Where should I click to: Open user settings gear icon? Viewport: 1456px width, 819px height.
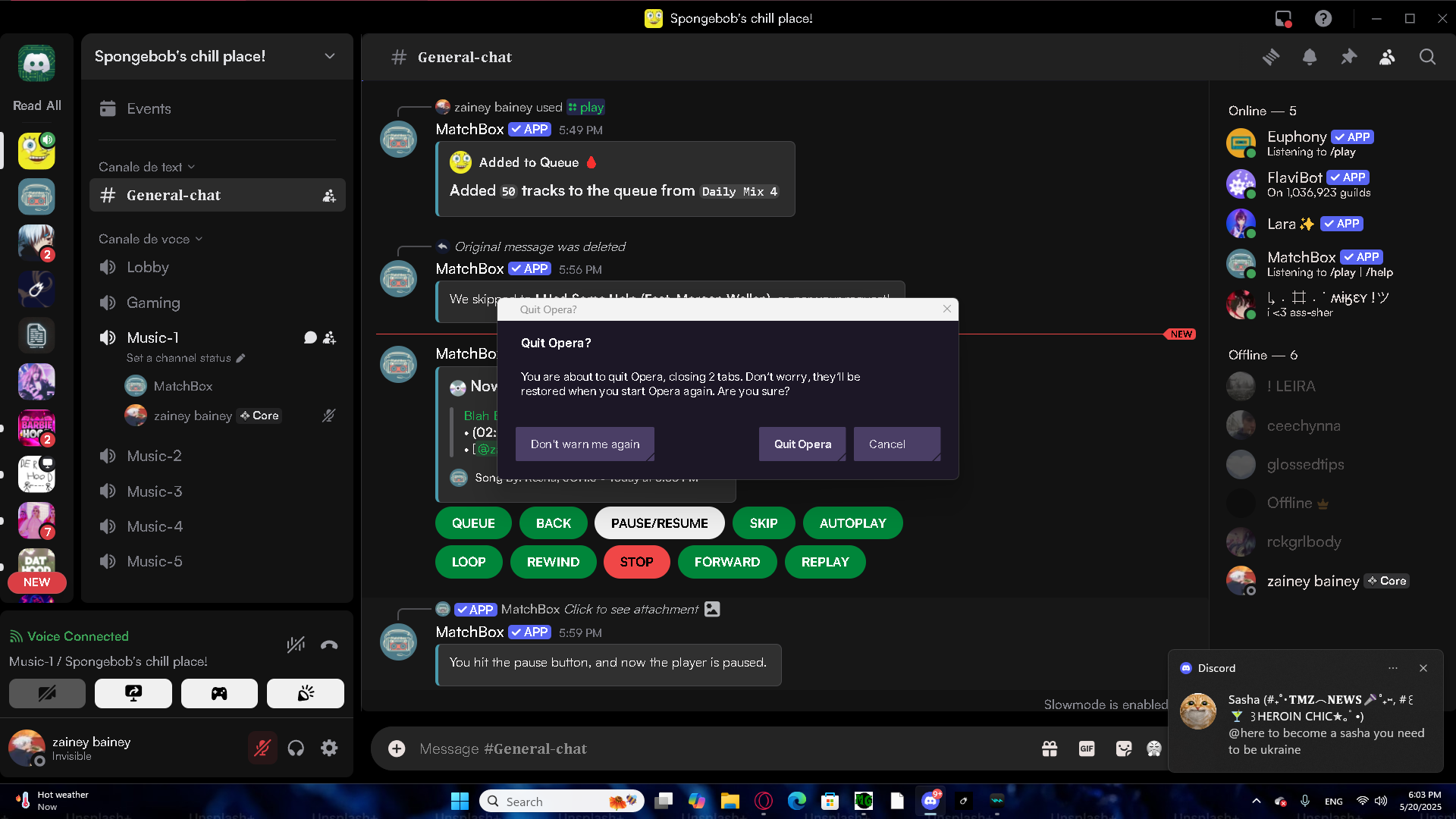(329, 748)
